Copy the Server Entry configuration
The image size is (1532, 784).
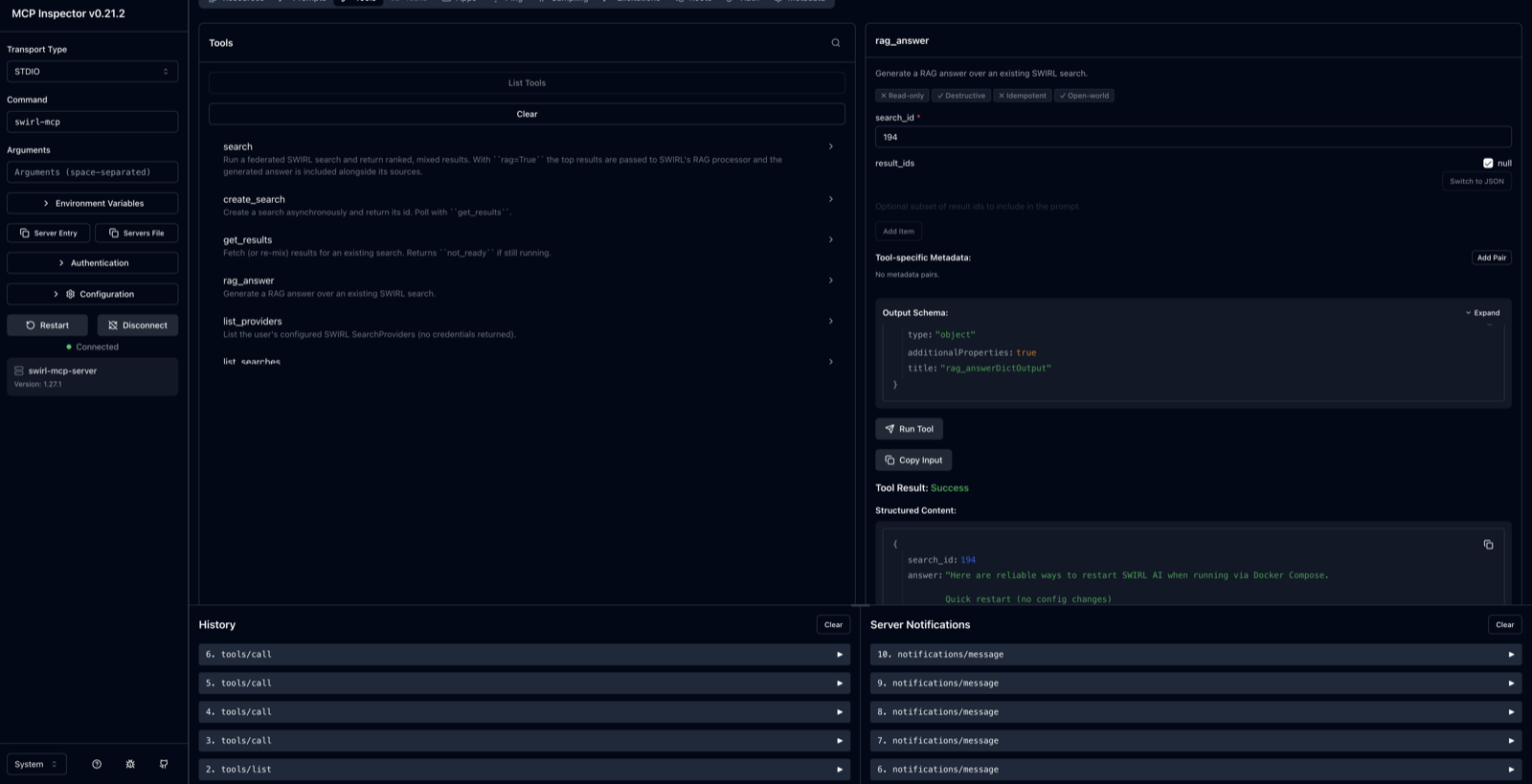click(49, 233)
